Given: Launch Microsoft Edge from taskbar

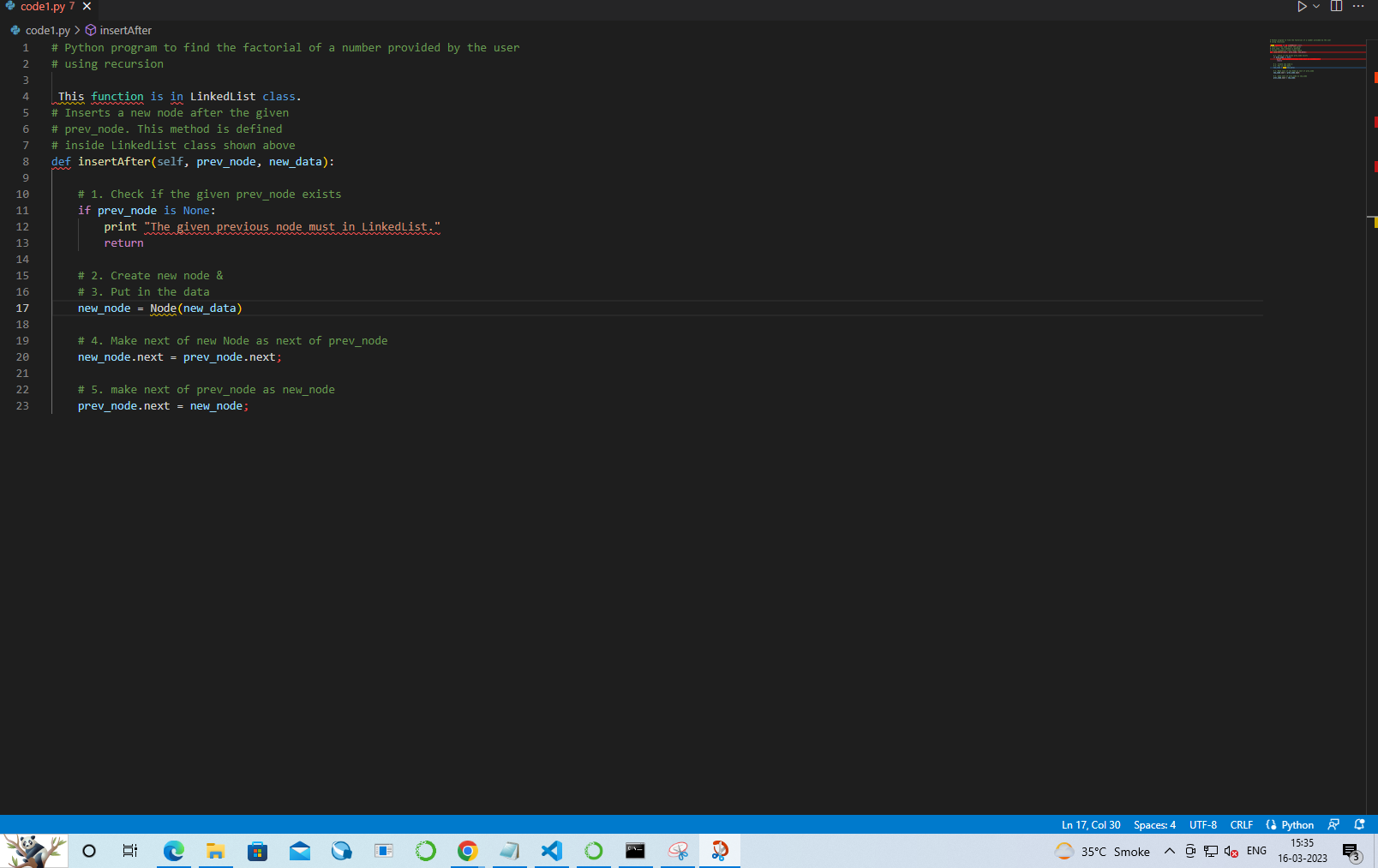Looking at the screenshot, I should (174, 851).
